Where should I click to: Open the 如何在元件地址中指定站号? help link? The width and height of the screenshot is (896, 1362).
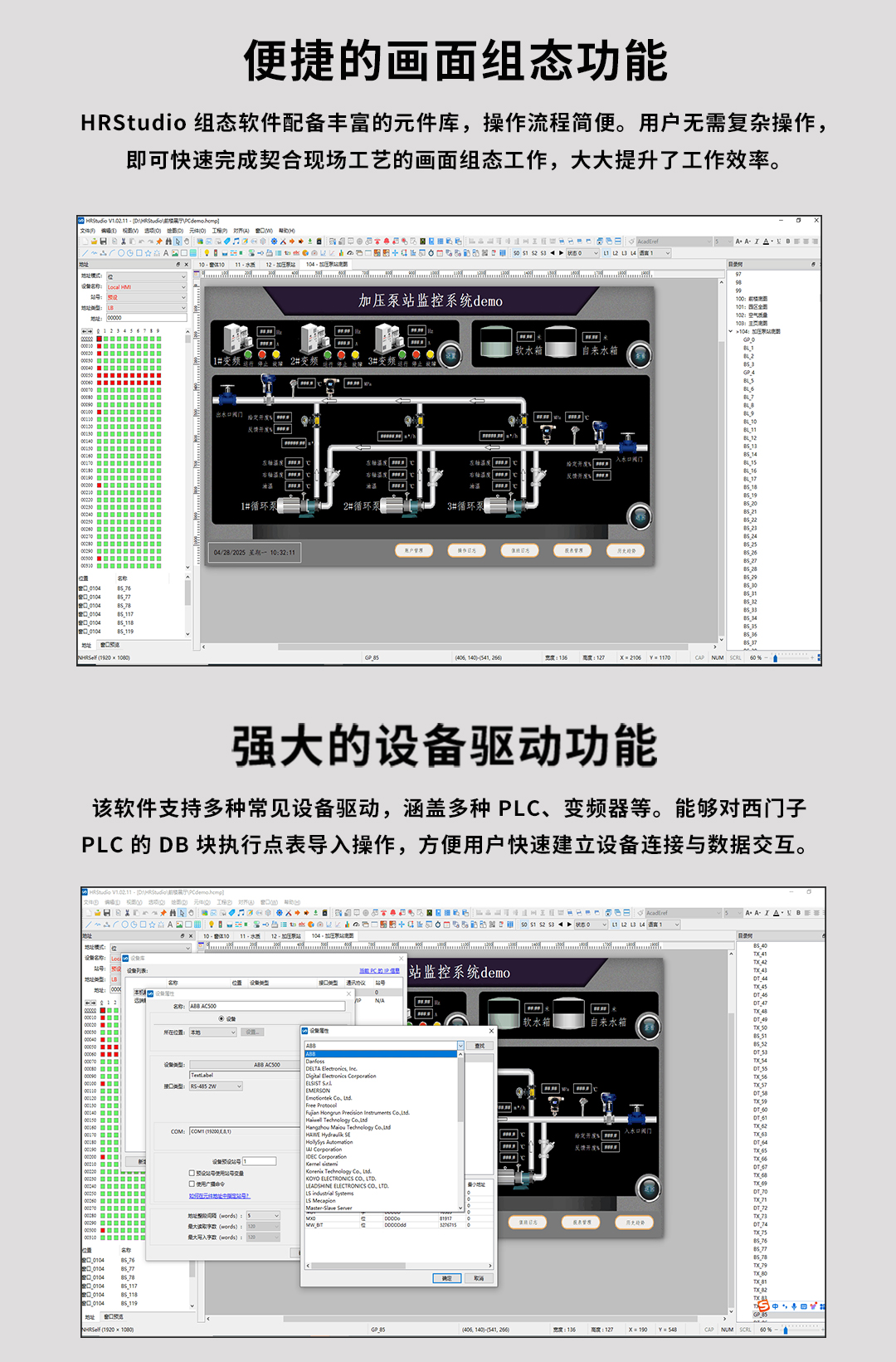pos(219,1196)
